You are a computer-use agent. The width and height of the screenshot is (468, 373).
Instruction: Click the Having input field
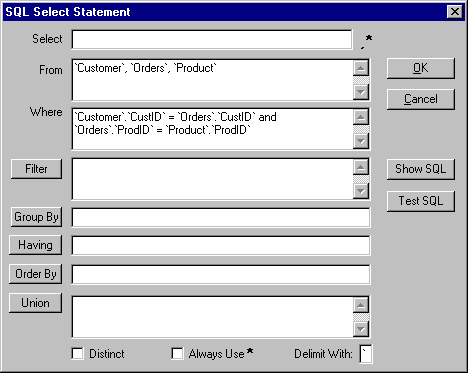point(221,246)
